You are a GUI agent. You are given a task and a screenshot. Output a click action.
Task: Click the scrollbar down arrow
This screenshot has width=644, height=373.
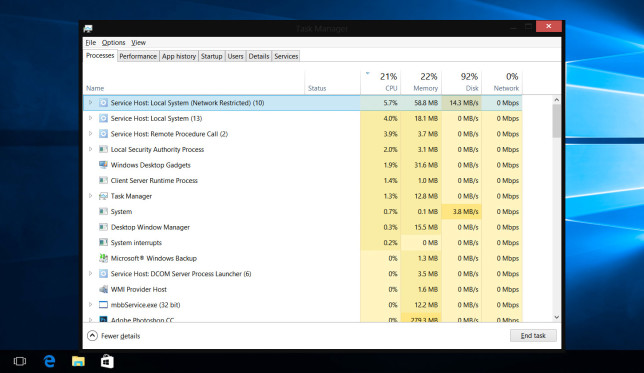pos(557,317)
